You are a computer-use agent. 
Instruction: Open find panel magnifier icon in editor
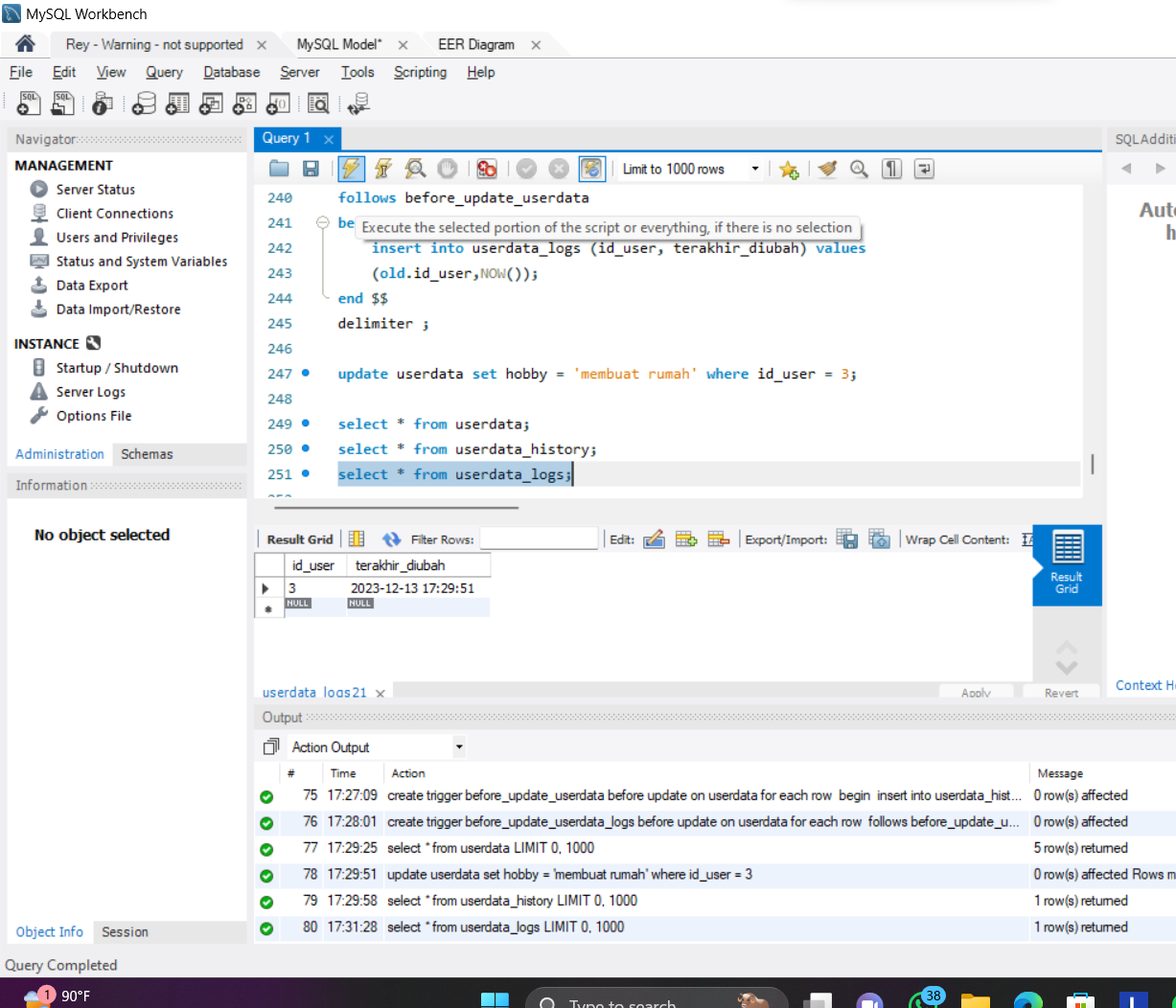pos(860,169)
